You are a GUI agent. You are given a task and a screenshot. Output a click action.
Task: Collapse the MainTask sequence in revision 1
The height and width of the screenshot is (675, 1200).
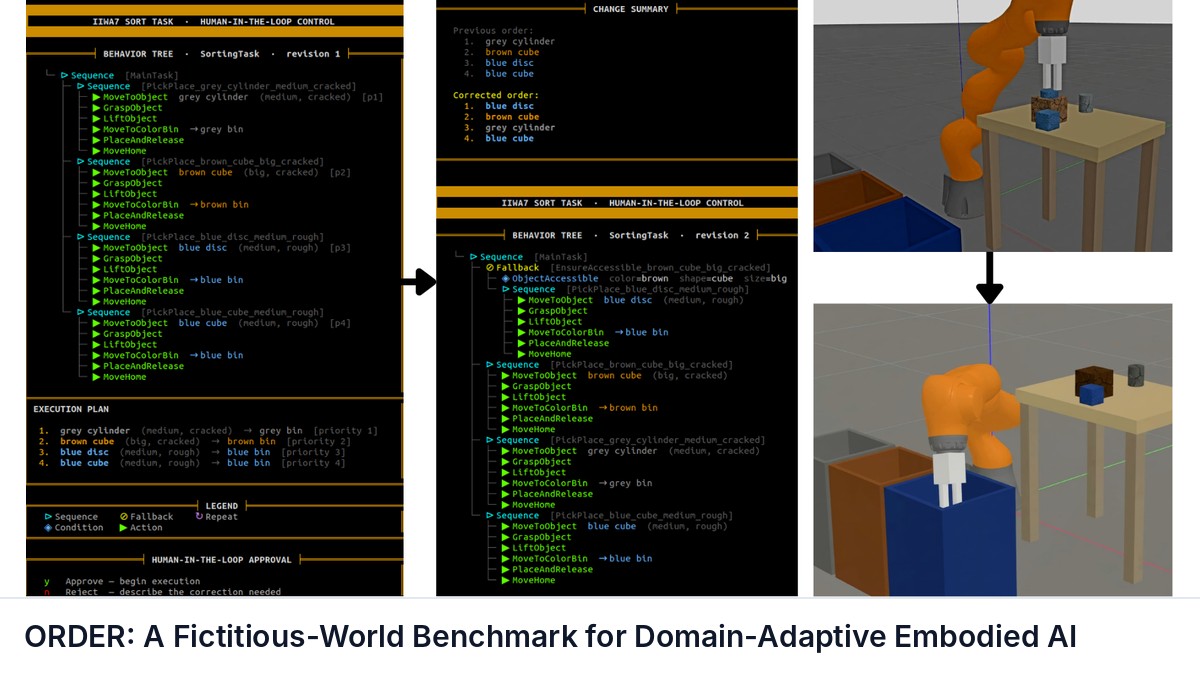(x=65, y=75)
